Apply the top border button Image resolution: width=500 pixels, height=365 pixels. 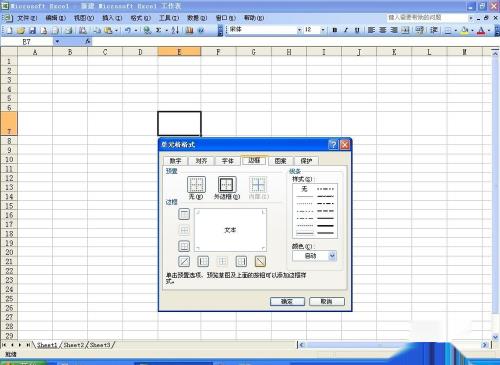tap(184, 214)
